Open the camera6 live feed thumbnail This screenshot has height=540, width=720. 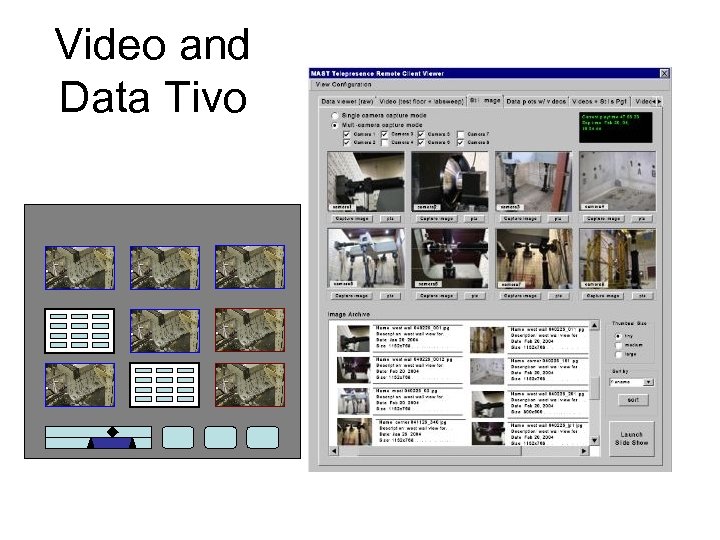tap(450, 259)
